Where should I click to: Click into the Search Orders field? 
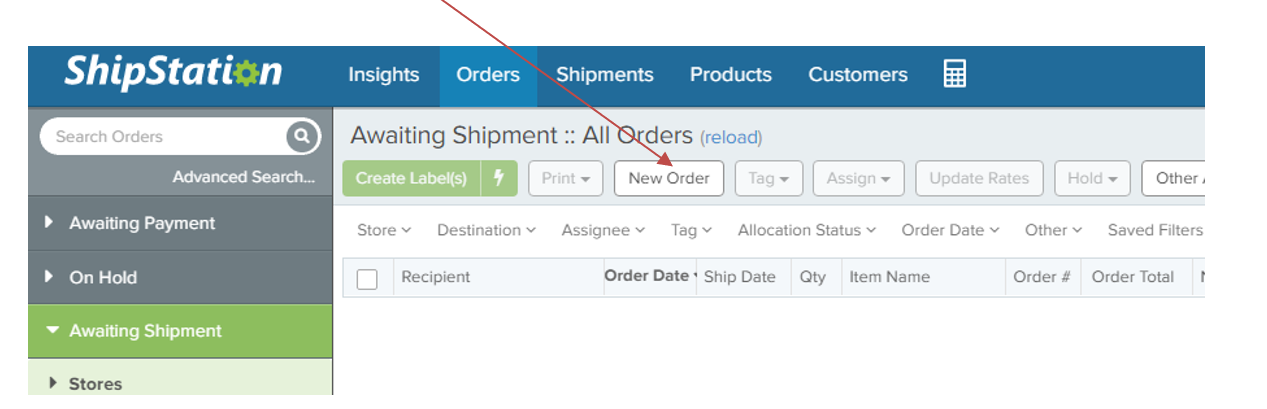165,137
